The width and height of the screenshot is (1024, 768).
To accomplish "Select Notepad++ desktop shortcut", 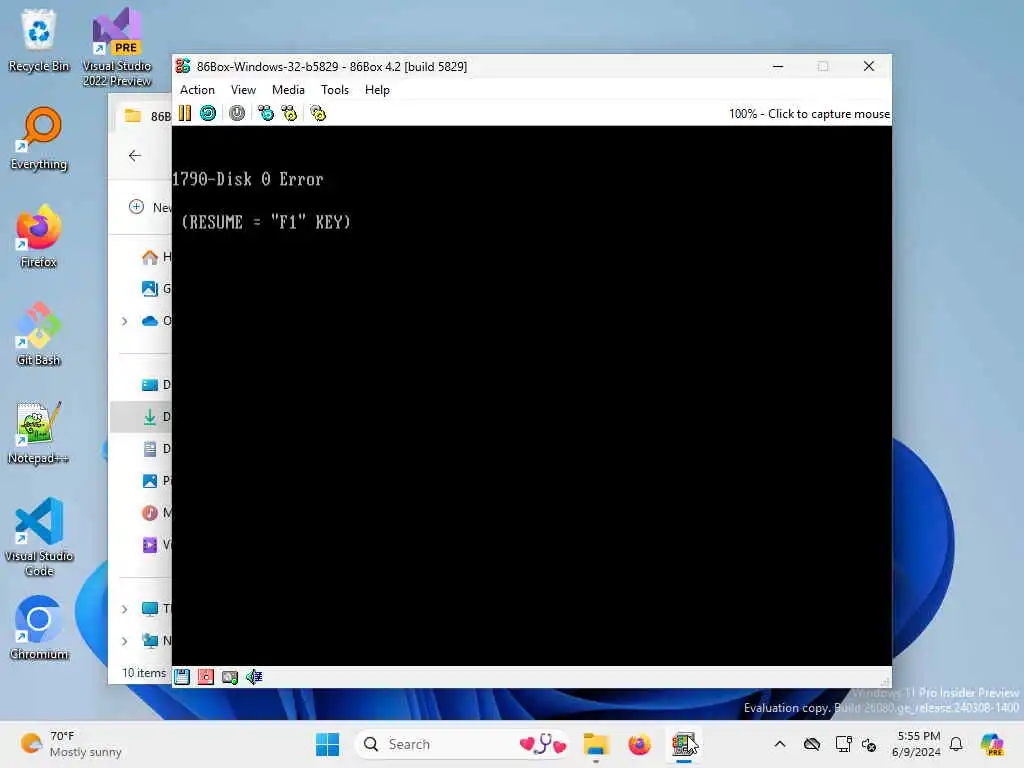I will [x=39, y=432].
